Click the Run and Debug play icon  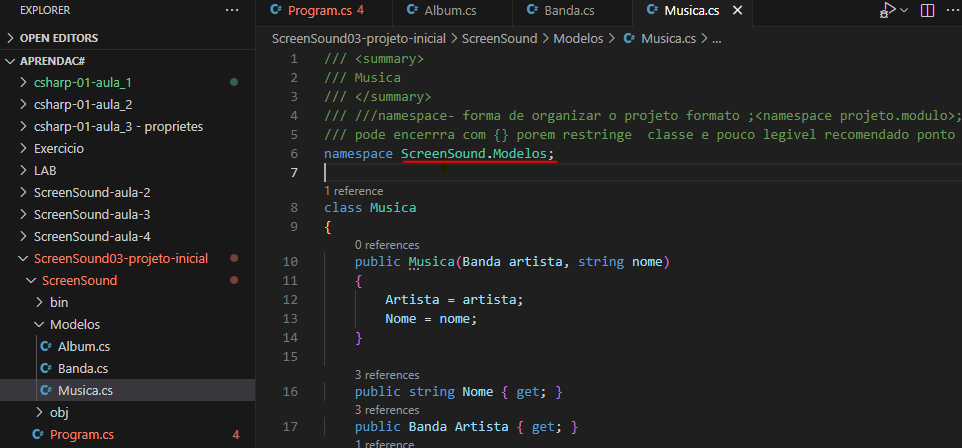886,10
